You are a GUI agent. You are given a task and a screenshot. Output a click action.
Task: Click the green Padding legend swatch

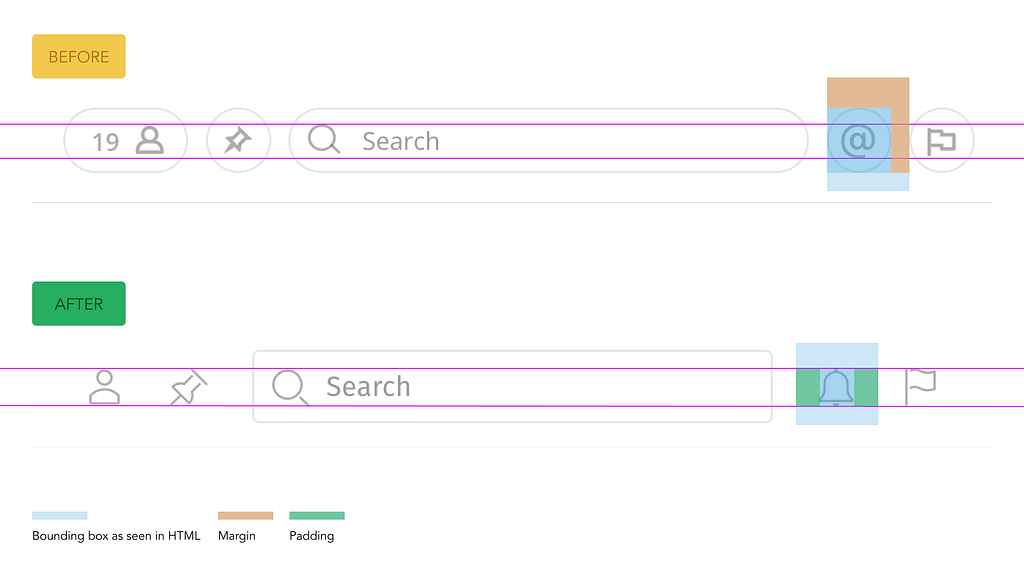point(316,516)
